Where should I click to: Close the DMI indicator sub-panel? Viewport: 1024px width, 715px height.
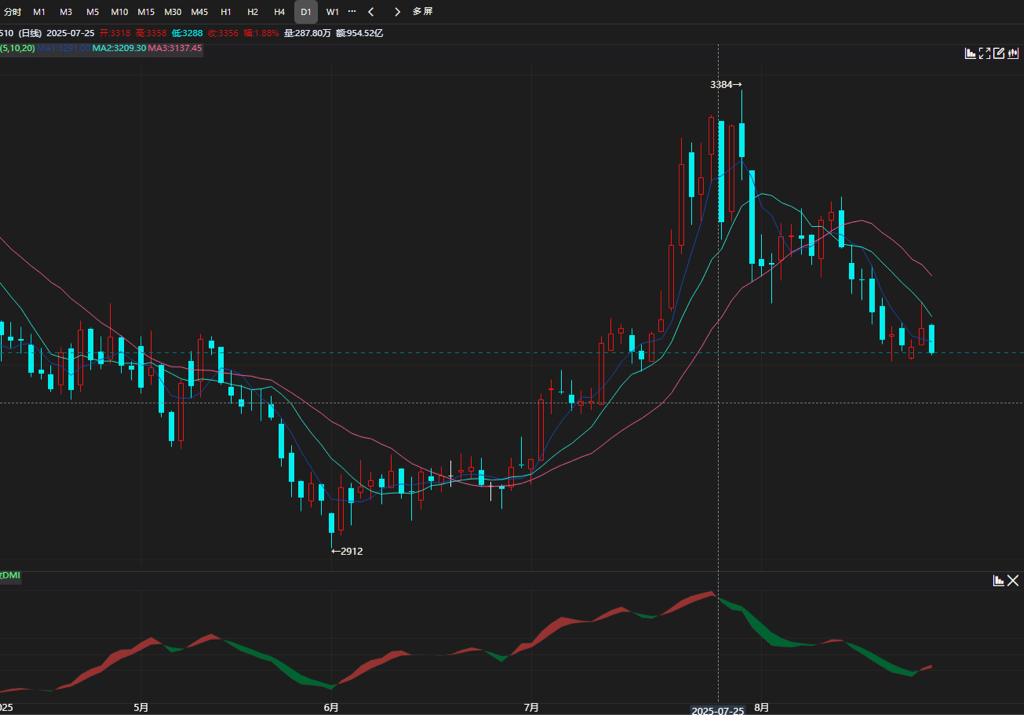click(x=1013, y=580)
